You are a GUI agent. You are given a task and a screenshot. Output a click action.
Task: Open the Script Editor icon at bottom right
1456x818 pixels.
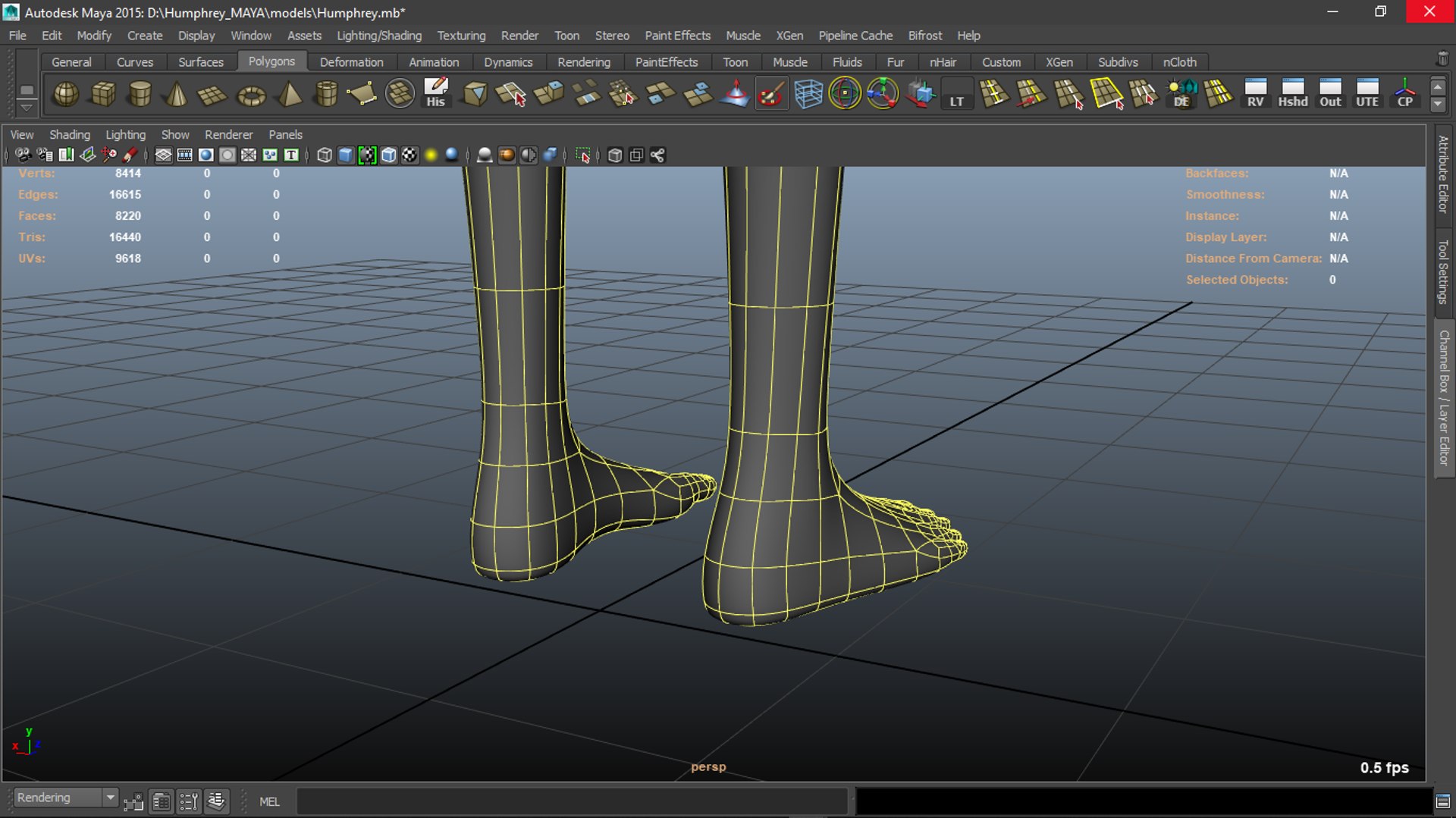click(x=1443, y=801)
